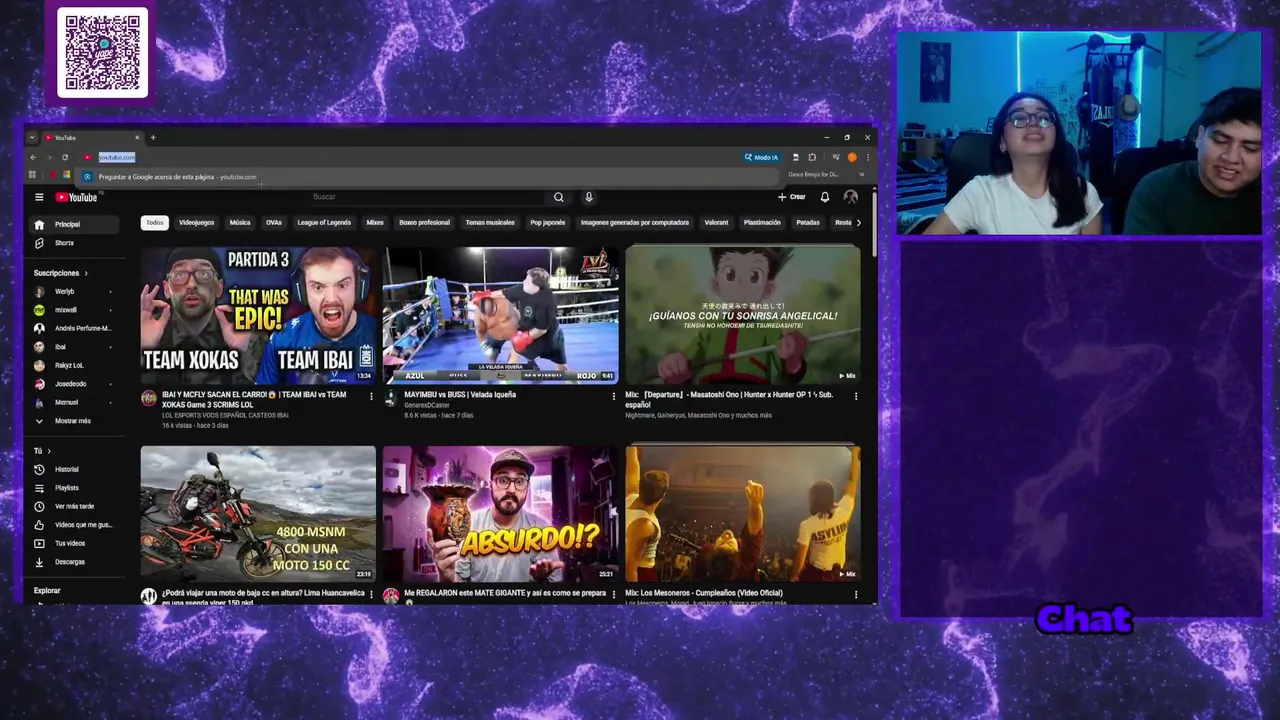Select the Boxeo profesional chip

pyautogui.click(x=425, y=223)
